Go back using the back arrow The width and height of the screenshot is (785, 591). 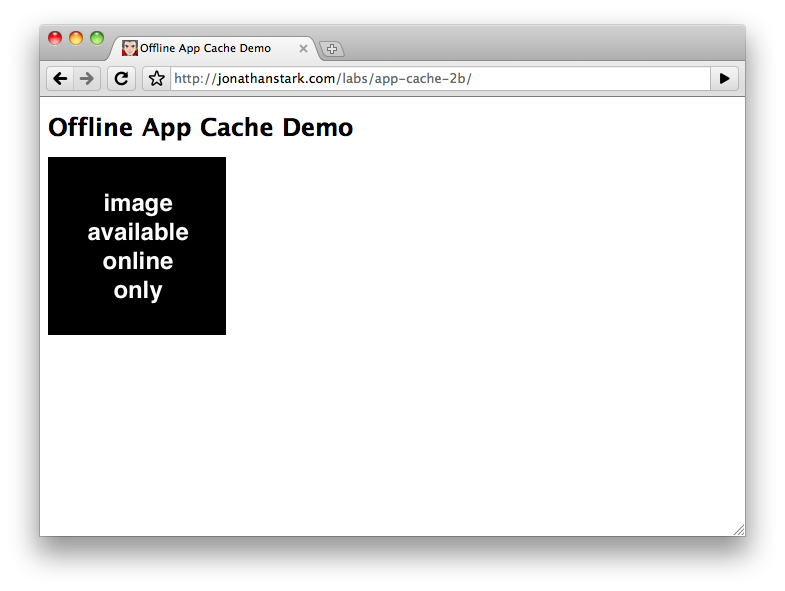pos(60,79)
